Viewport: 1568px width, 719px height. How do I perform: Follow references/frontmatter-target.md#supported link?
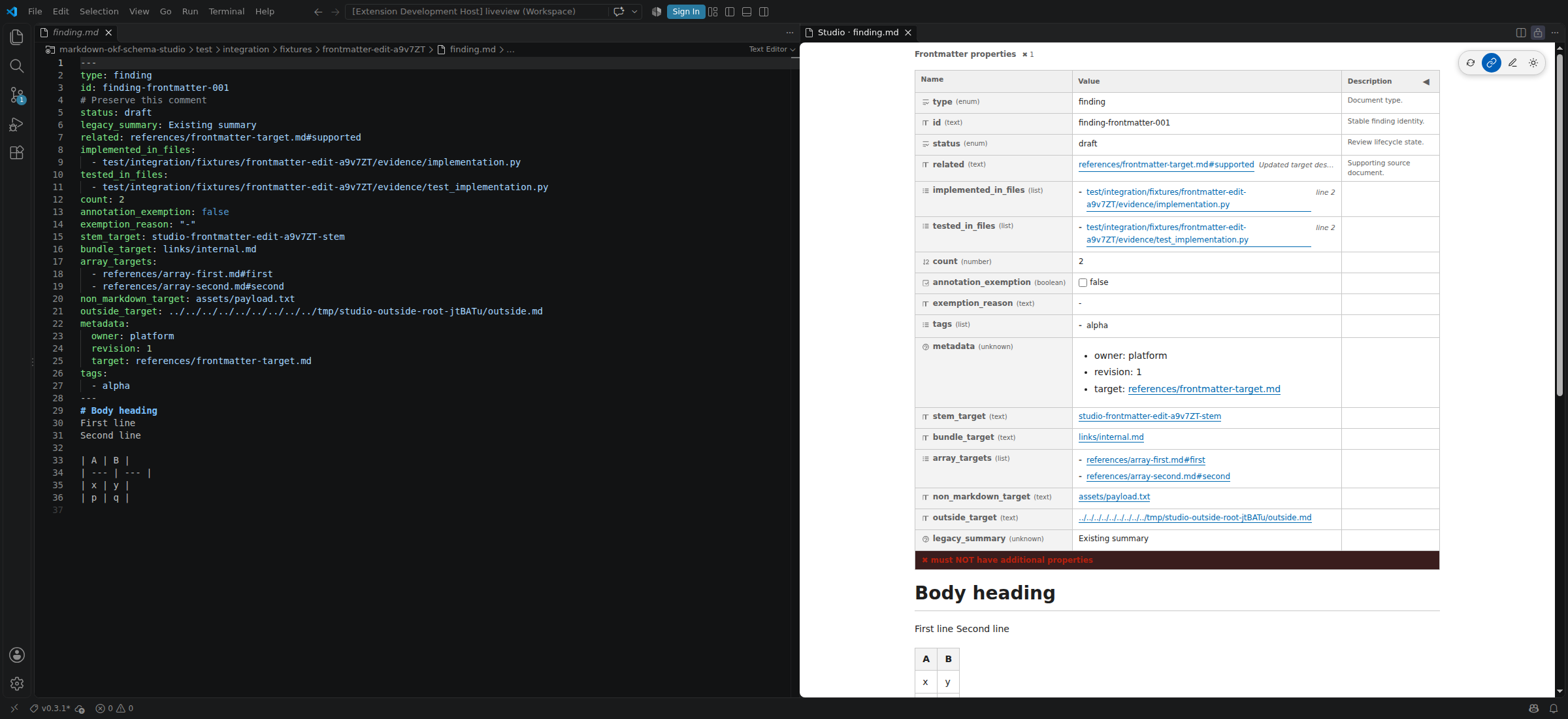tap(1166, 165)
